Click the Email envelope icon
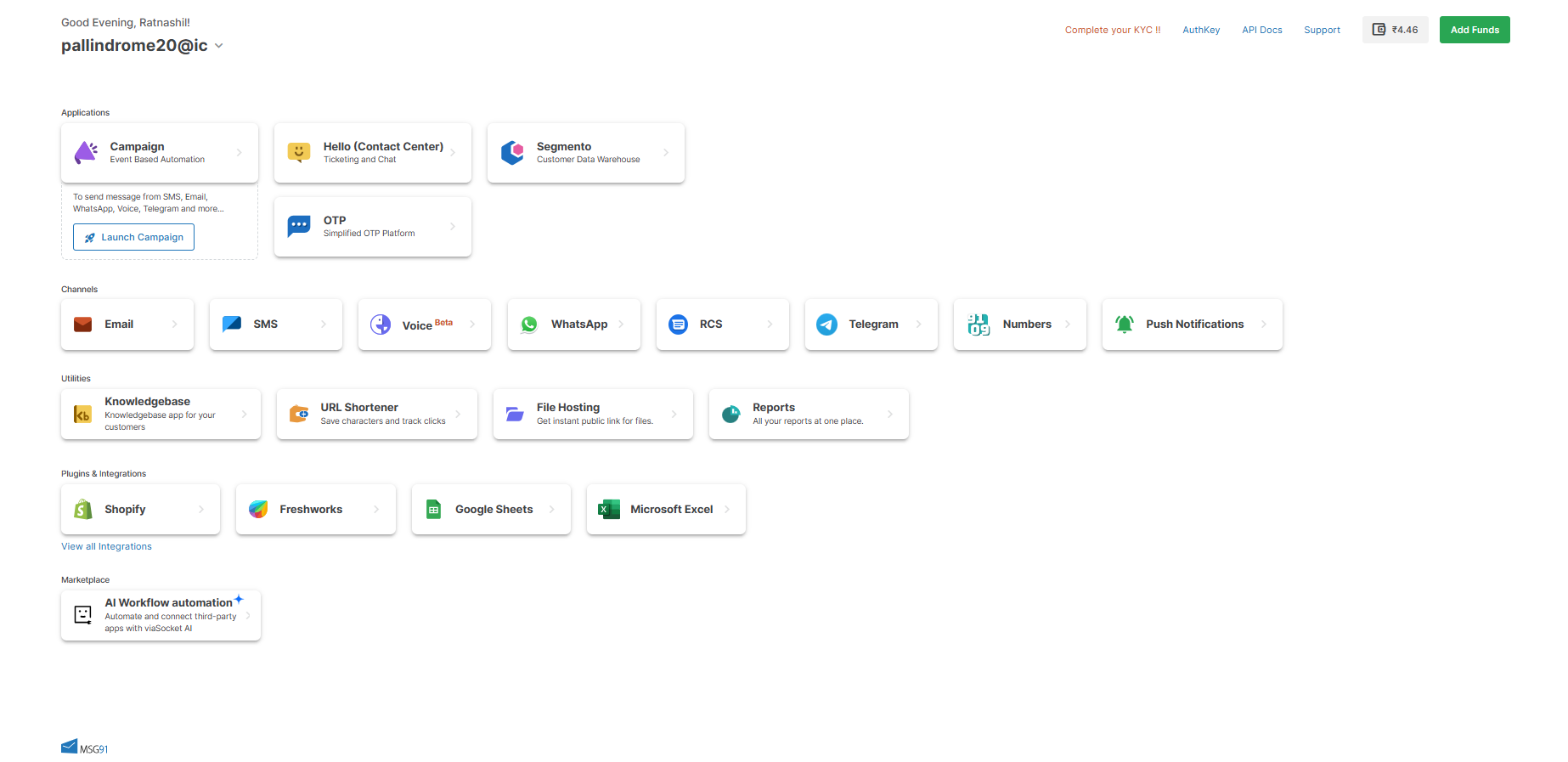1568x762 pixels. pos(83,325)
